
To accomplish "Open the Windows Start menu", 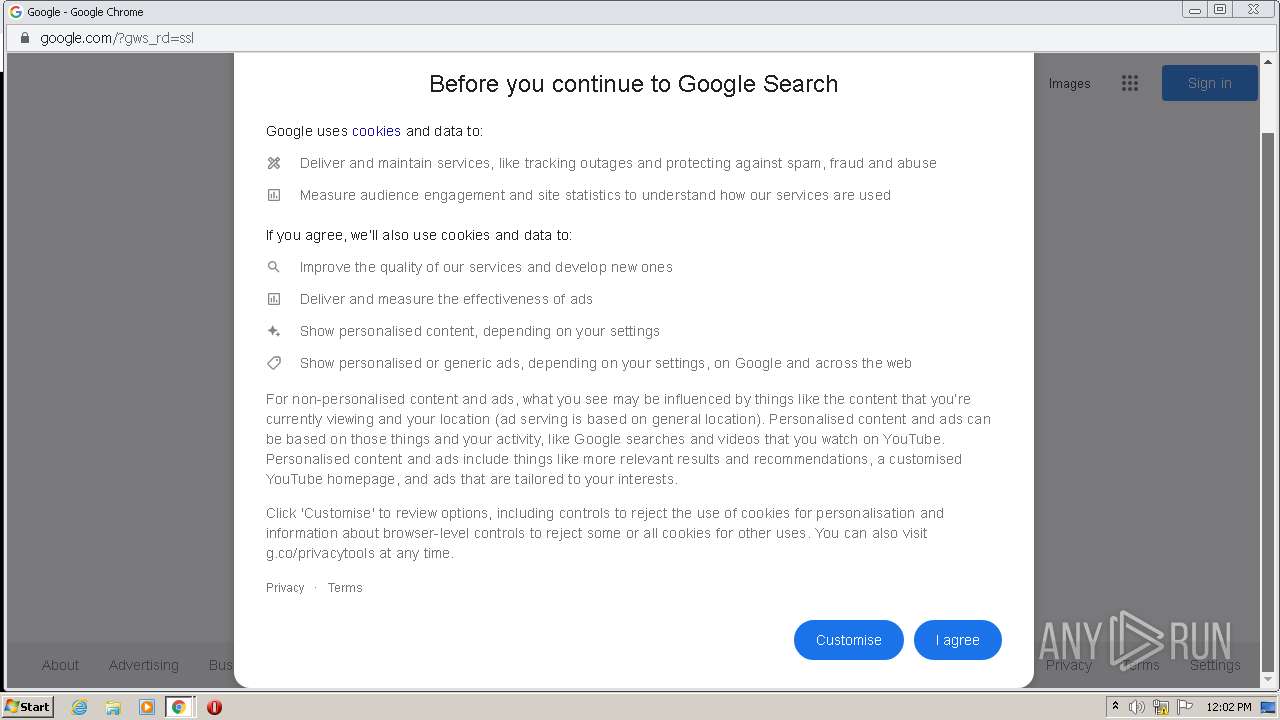I will point(27,707).
